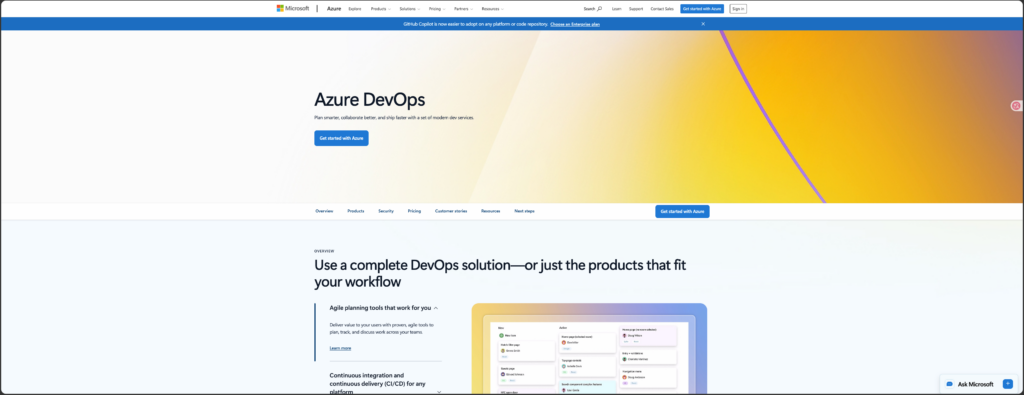Image resolution: width=1024 pixels, height=395 pixels.
Task: Open the Resources dropdown in top navigation
Action: 492,9
